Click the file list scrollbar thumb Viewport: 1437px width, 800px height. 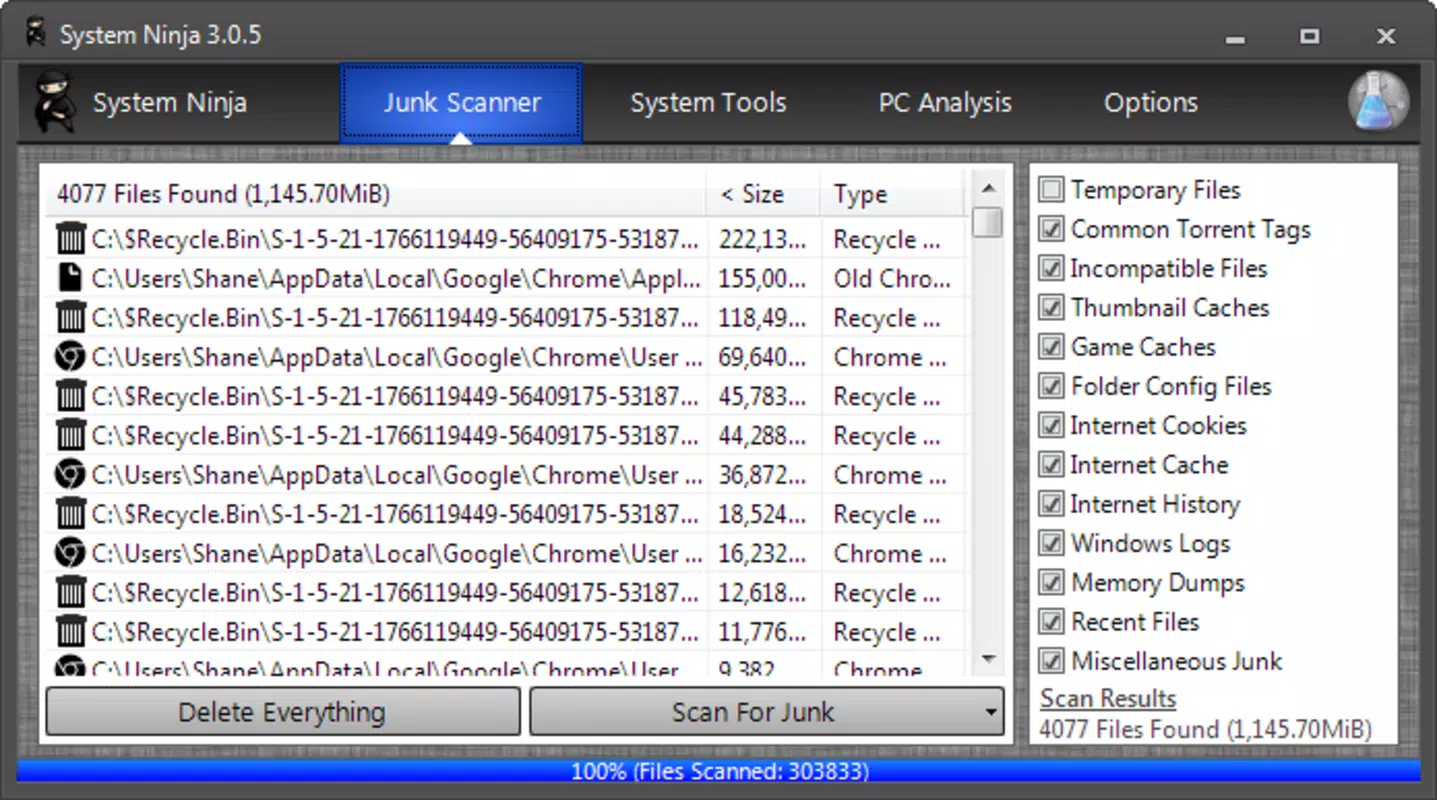(x=988, y=222)
